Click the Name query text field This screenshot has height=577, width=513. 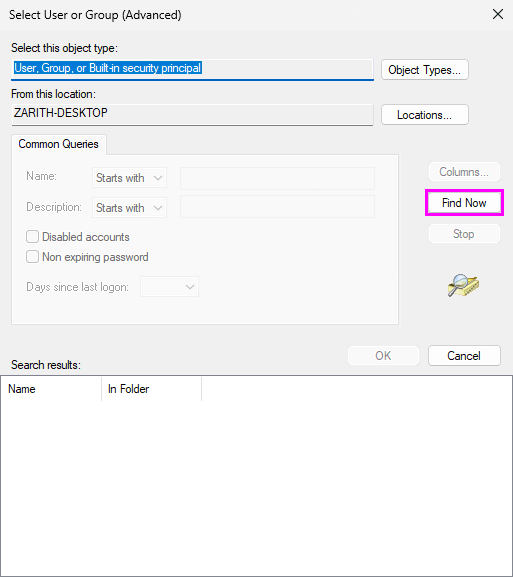tap(277, 178)
